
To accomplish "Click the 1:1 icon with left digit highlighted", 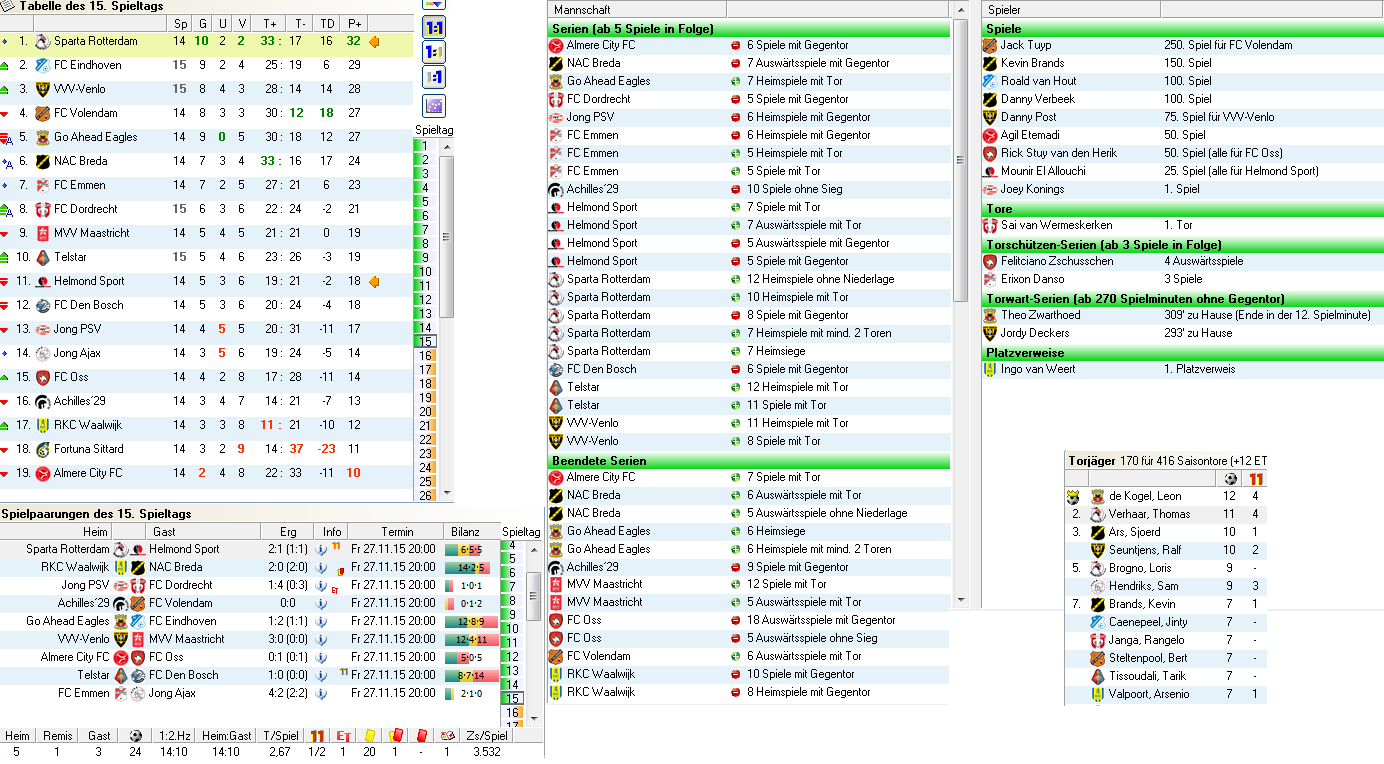I will [x=435, y=53].
